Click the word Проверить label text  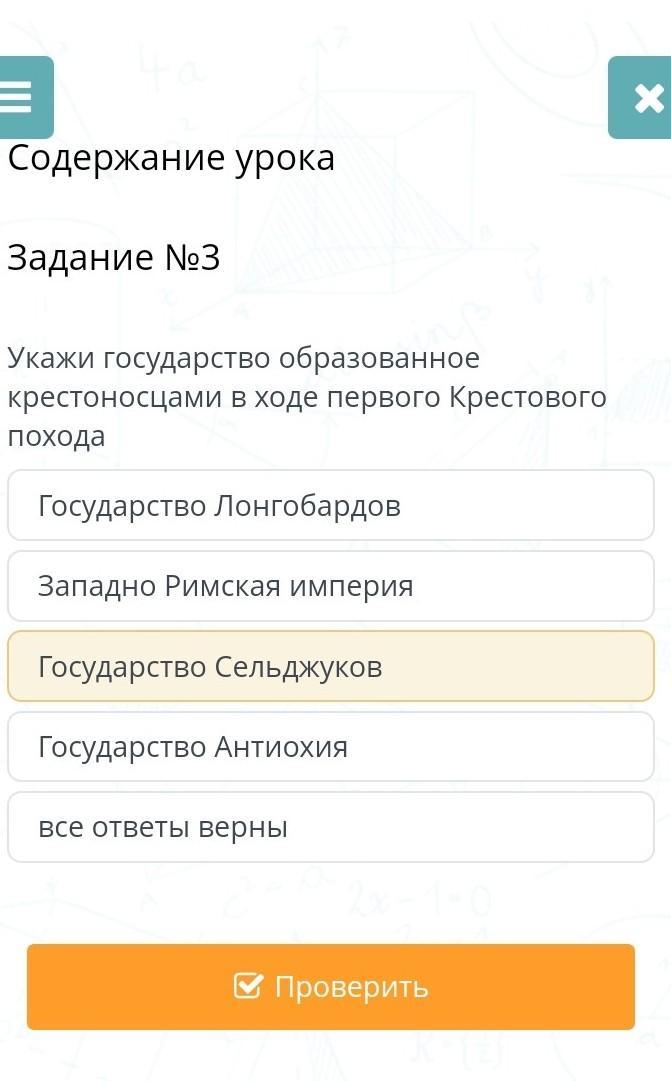click(351, 987)
